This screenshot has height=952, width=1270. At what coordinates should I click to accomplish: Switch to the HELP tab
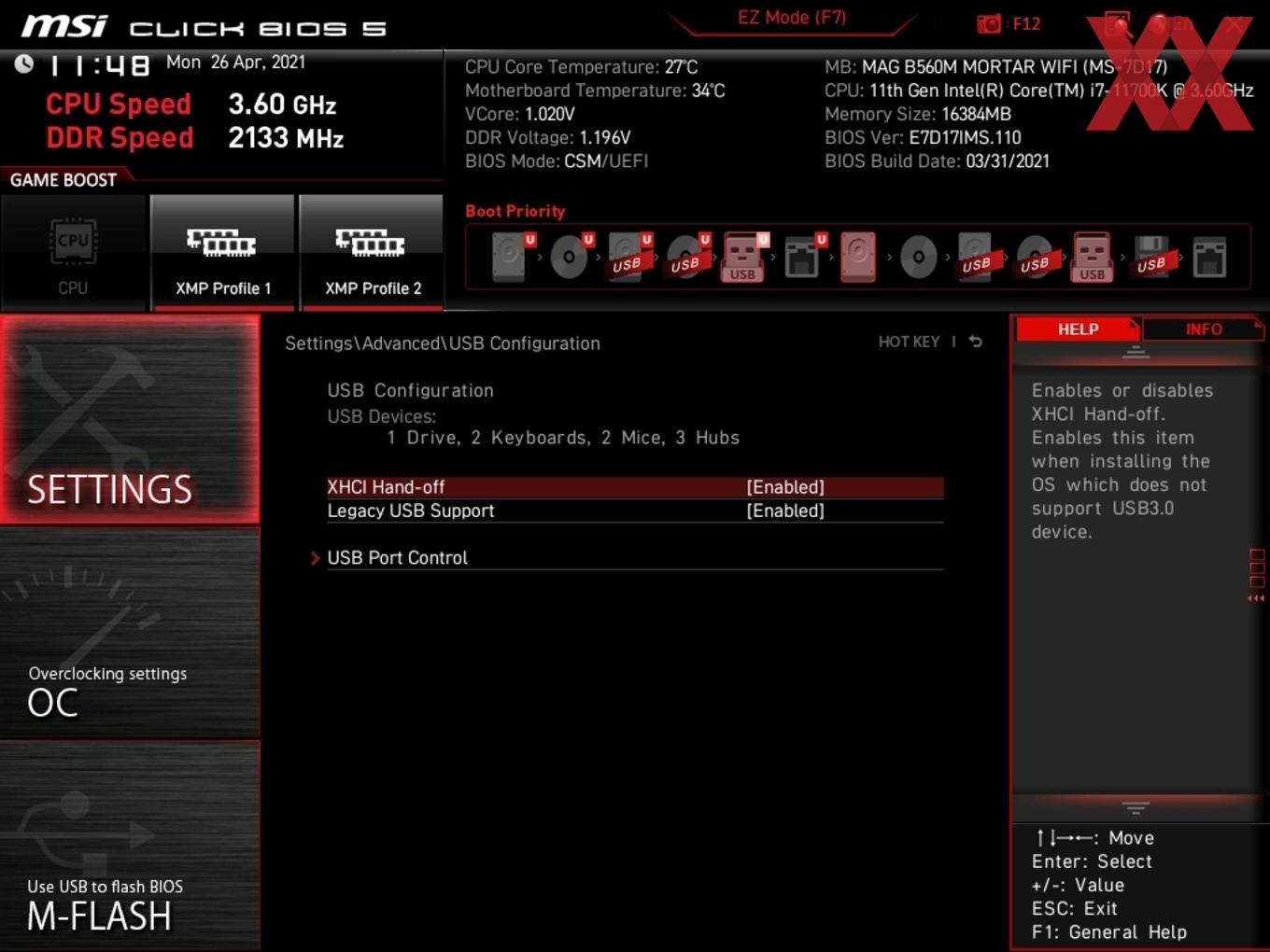tap(1078, 329)
